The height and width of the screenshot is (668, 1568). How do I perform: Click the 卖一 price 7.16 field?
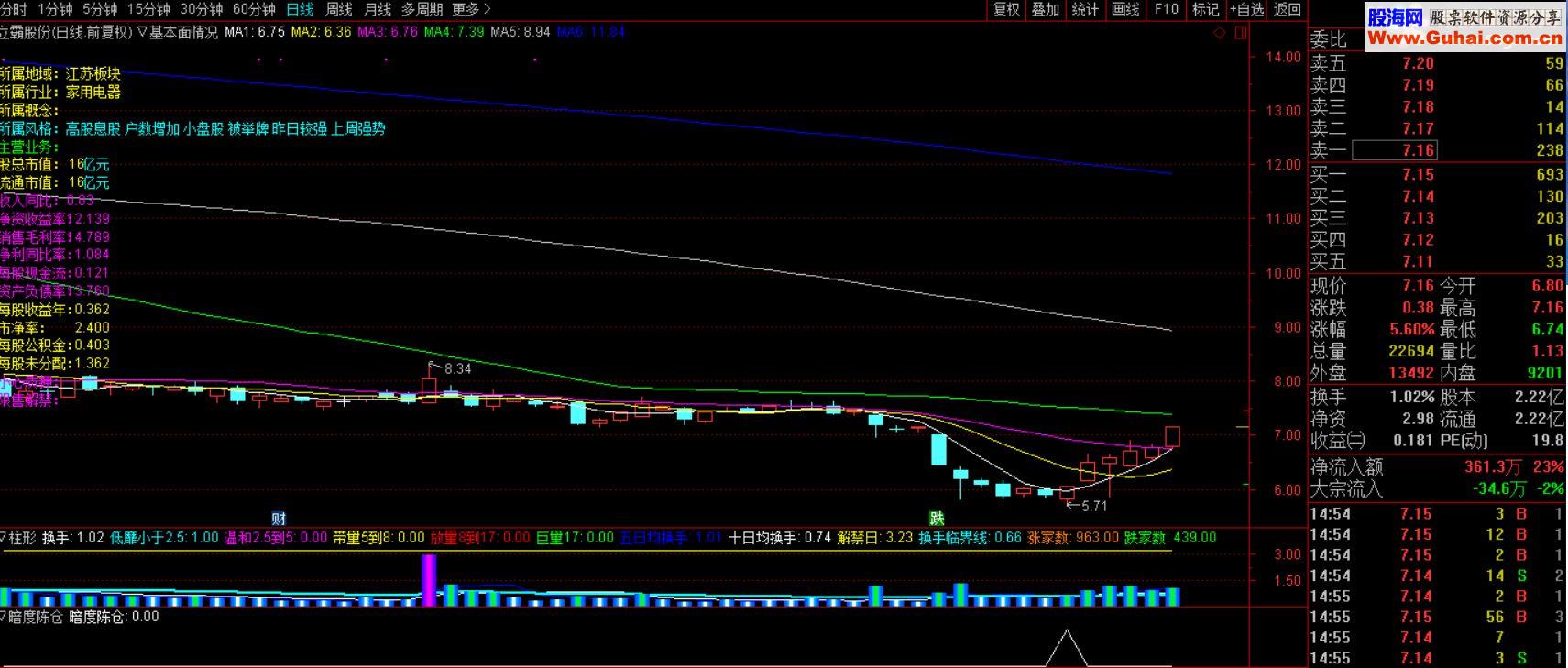tap(1395, 150)
